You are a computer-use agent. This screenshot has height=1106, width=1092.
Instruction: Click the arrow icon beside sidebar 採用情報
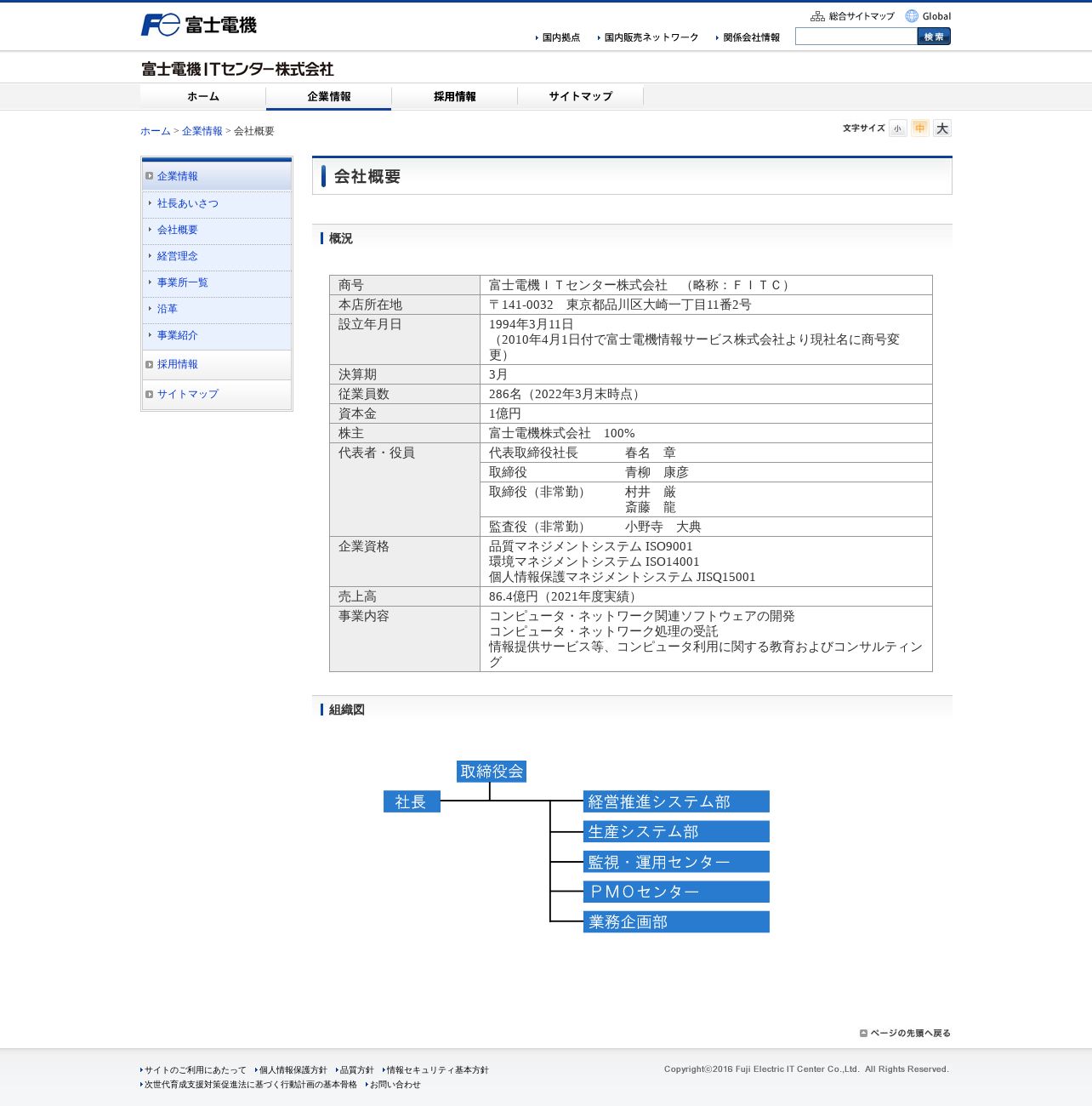(x=150, y=364)
